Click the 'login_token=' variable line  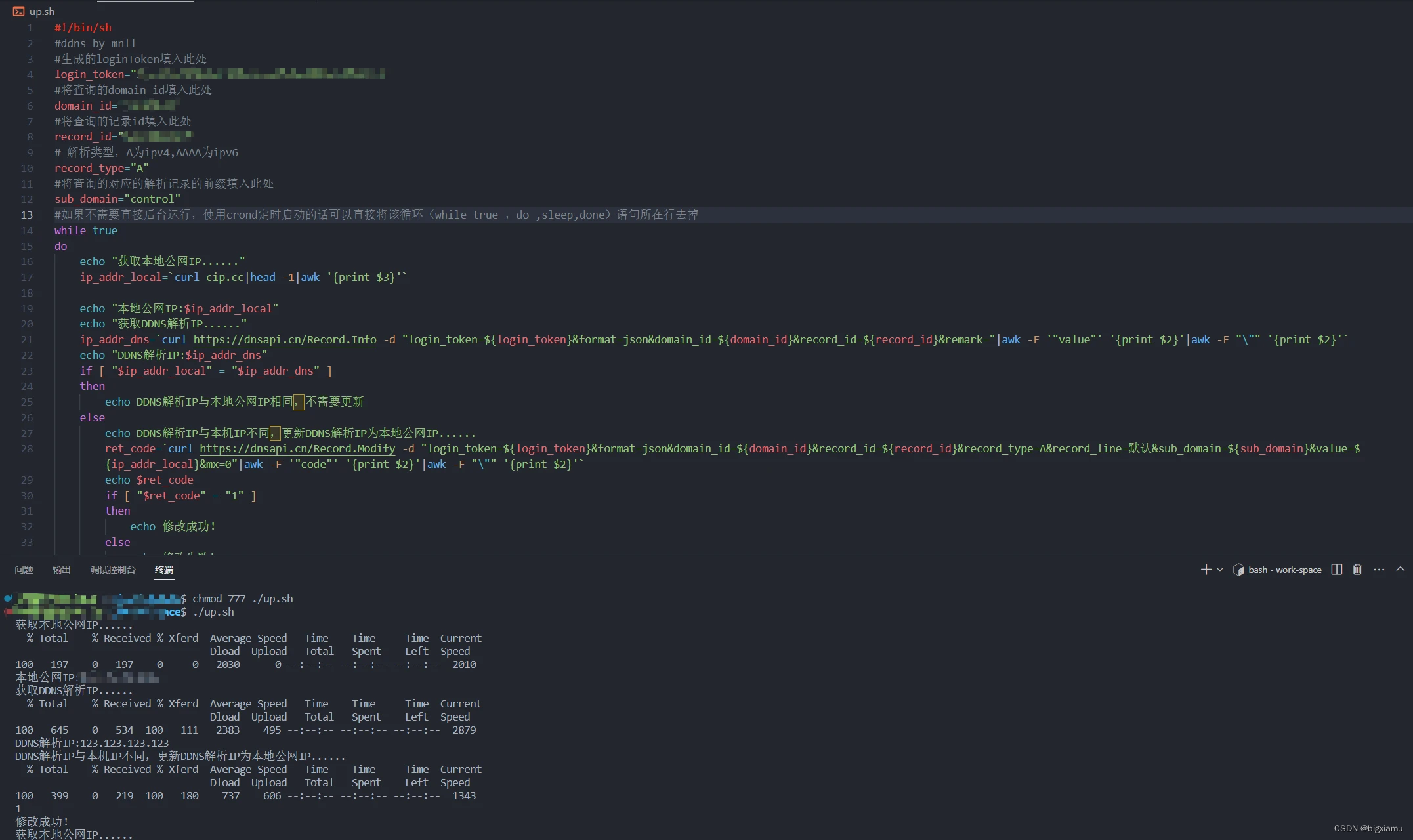coord(220,74)
